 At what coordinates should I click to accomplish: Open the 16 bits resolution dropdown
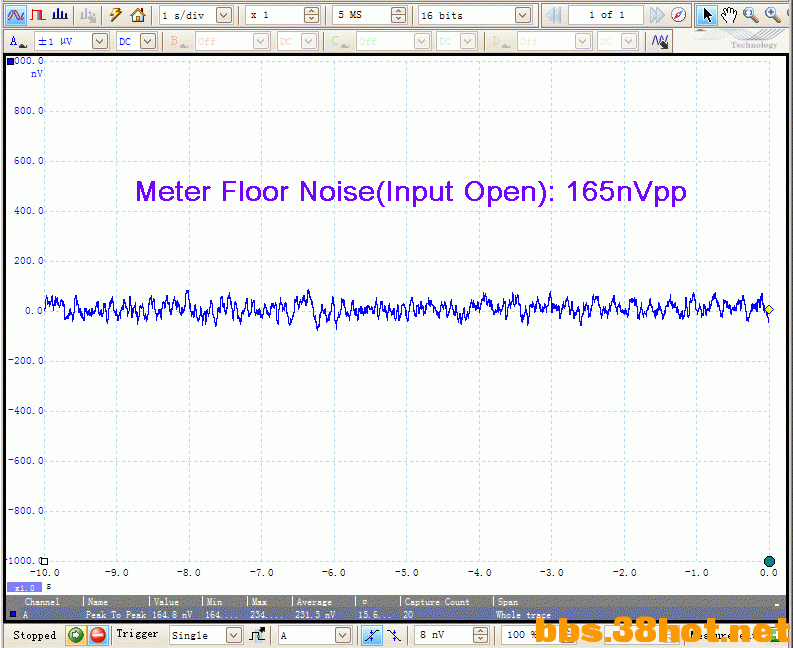click(523, 15)
